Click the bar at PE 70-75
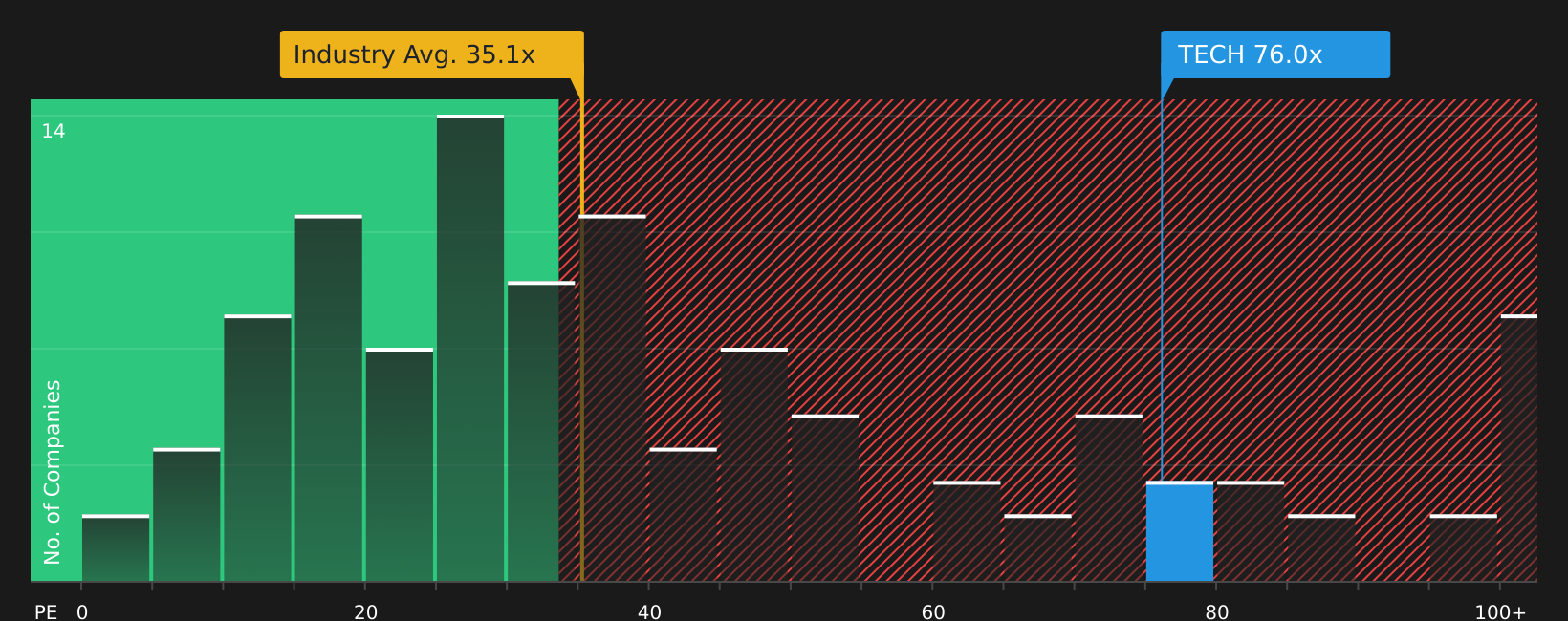 1109,498
